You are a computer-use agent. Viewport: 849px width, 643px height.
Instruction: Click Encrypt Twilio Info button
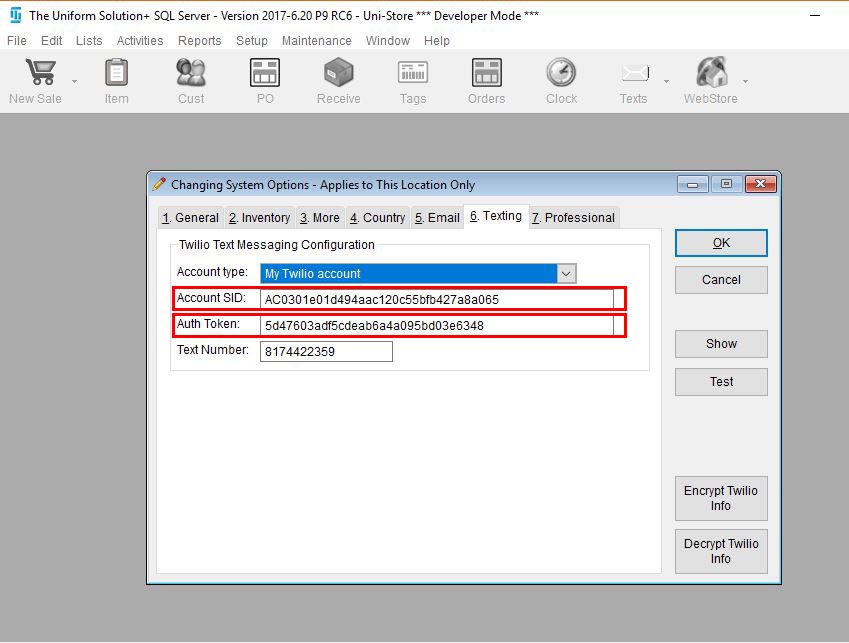coord(721,498)
